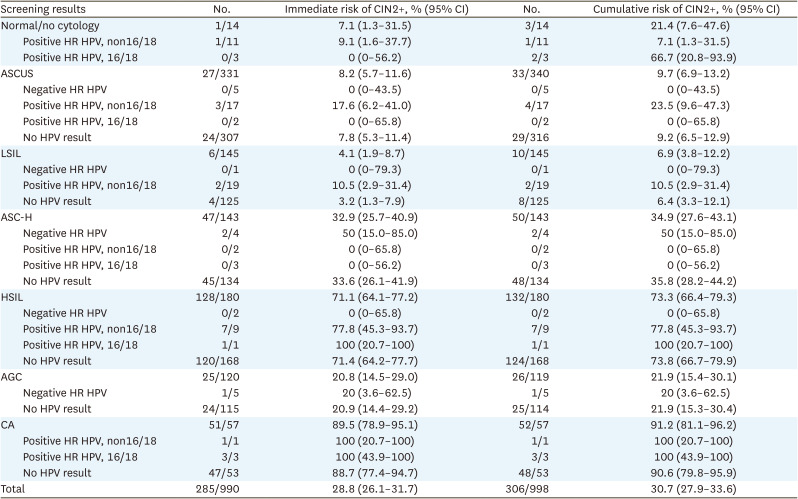Viewport: 798px width, 499px height.
Task: Click the 'CA' row label
Action: [x=14, y=423]
